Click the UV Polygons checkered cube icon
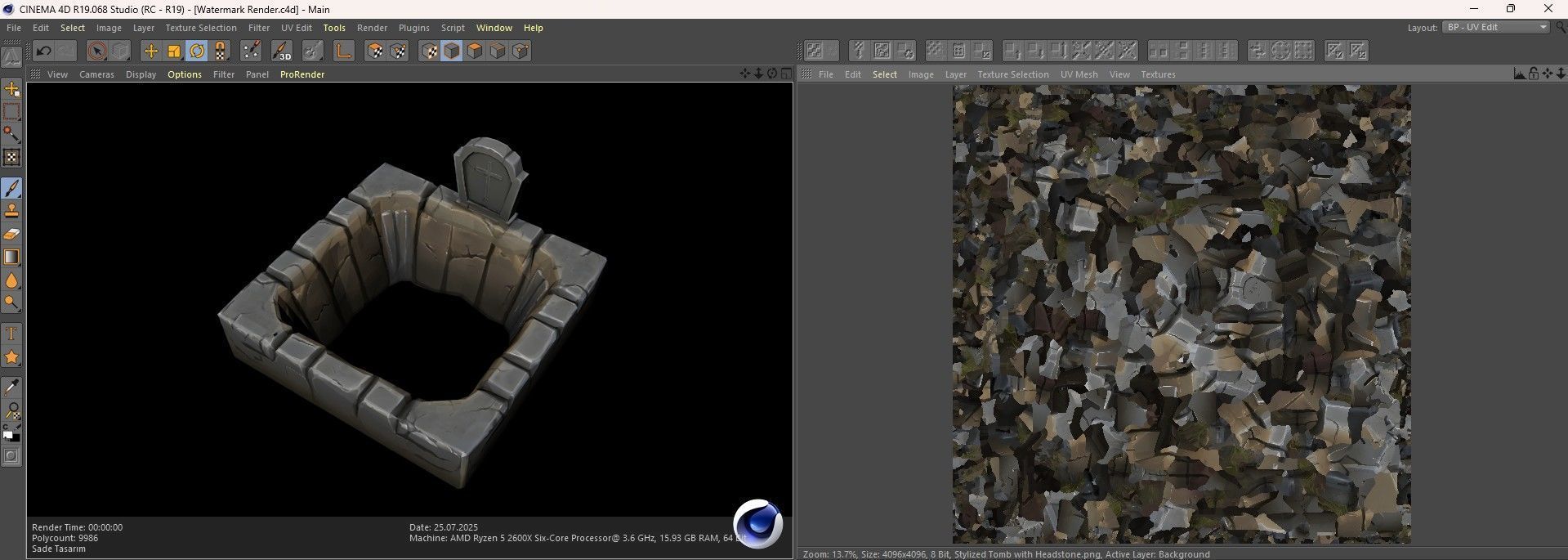The width and height of the screenshot is (1568, 560). (x=375, y=51)
